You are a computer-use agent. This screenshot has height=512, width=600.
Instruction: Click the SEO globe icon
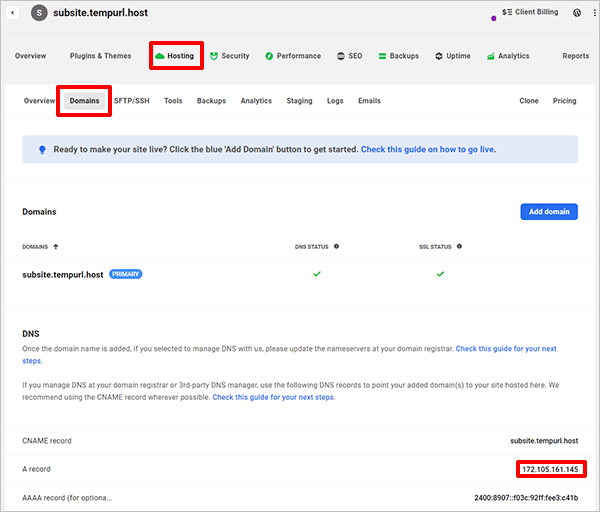click(341, 56)
